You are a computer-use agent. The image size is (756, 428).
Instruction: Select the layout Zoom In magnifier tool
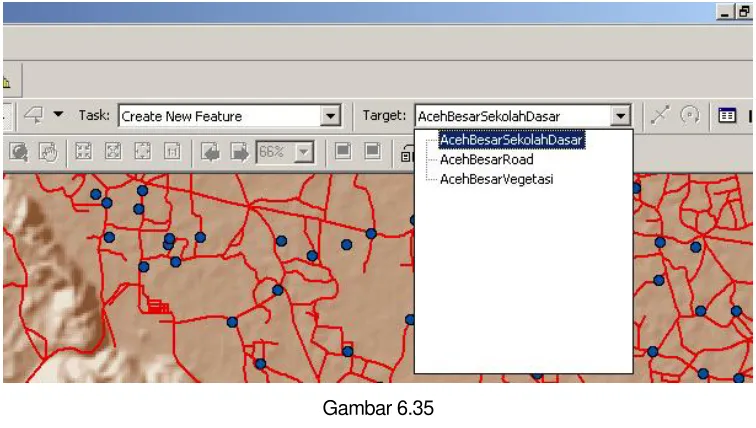click(x=19, y=152)
